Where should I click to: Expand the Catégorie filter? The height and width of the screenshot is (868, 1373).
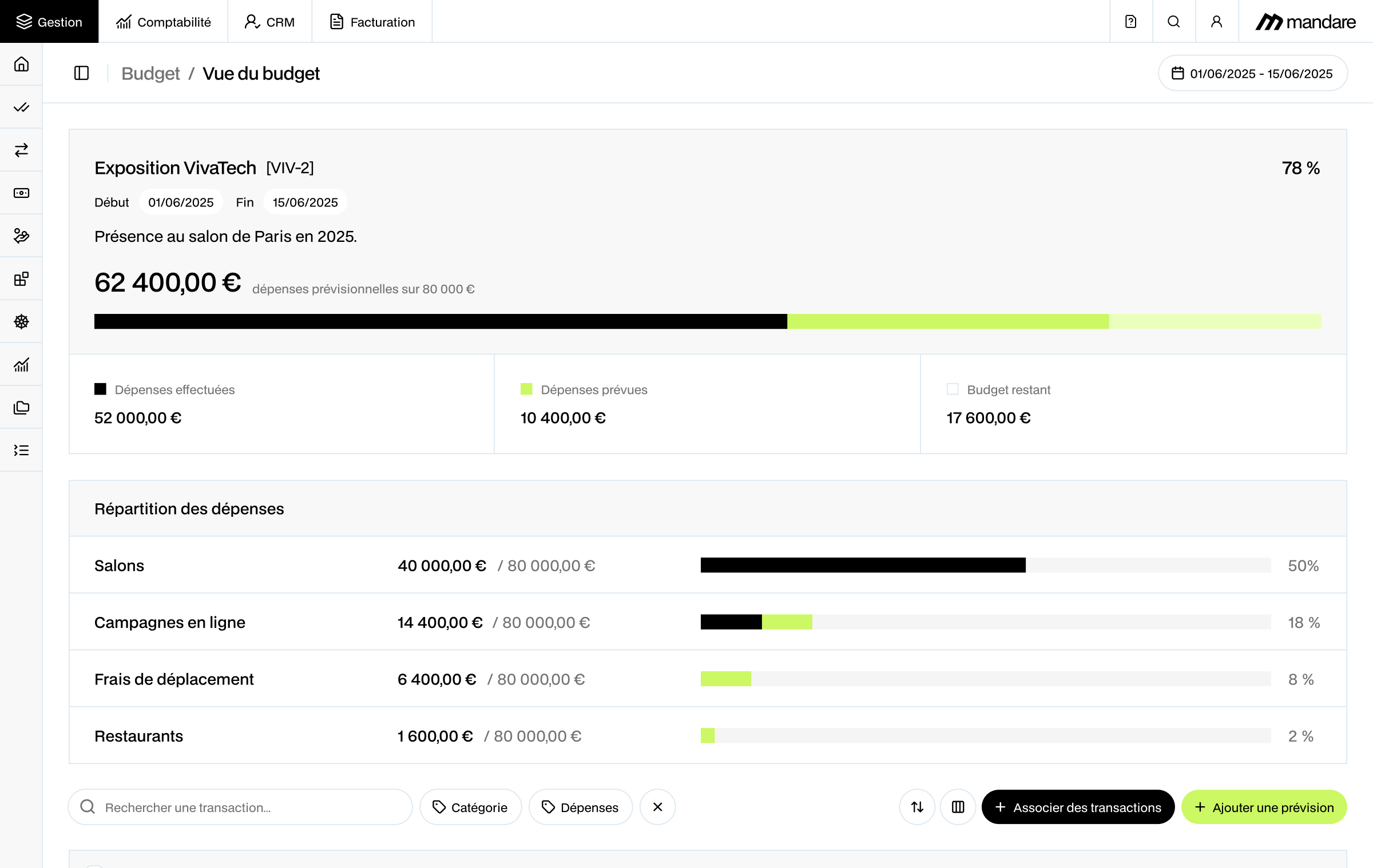click(470, 807)
